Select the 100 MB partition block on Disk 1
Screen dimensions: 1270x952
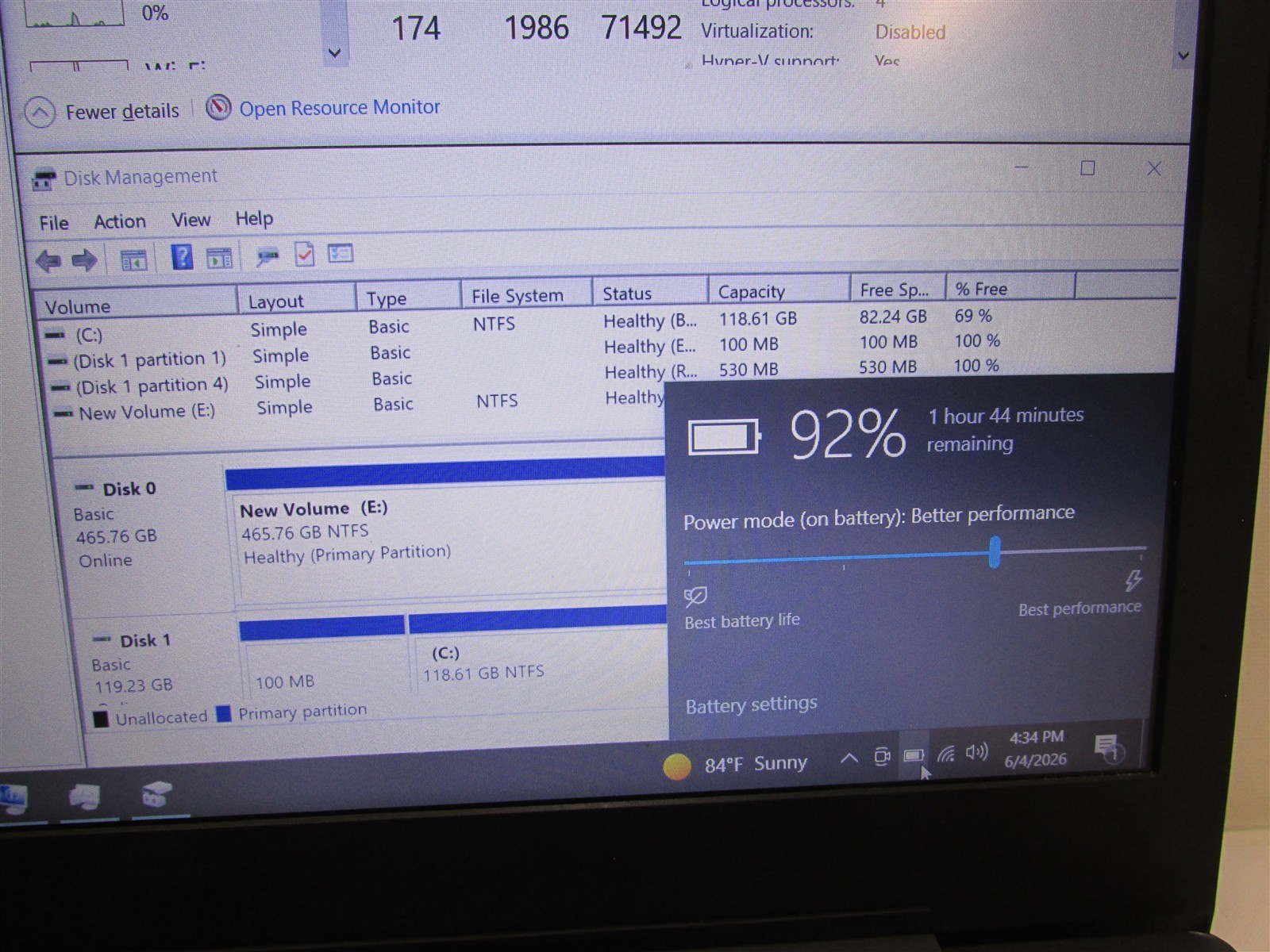(322, 658)
